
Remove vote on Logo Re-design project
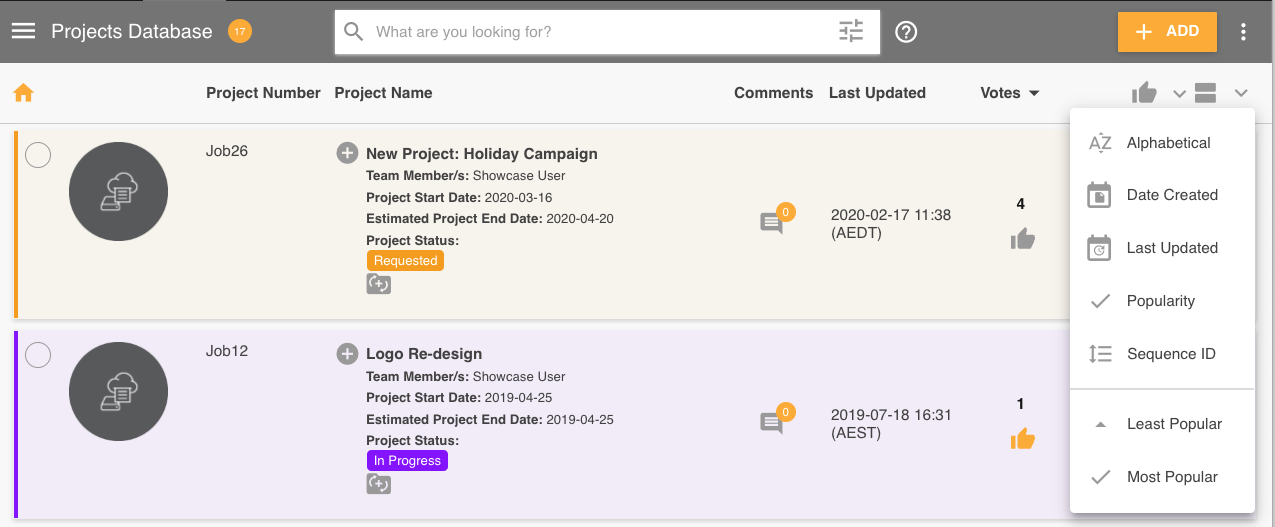click(1022, 439)
